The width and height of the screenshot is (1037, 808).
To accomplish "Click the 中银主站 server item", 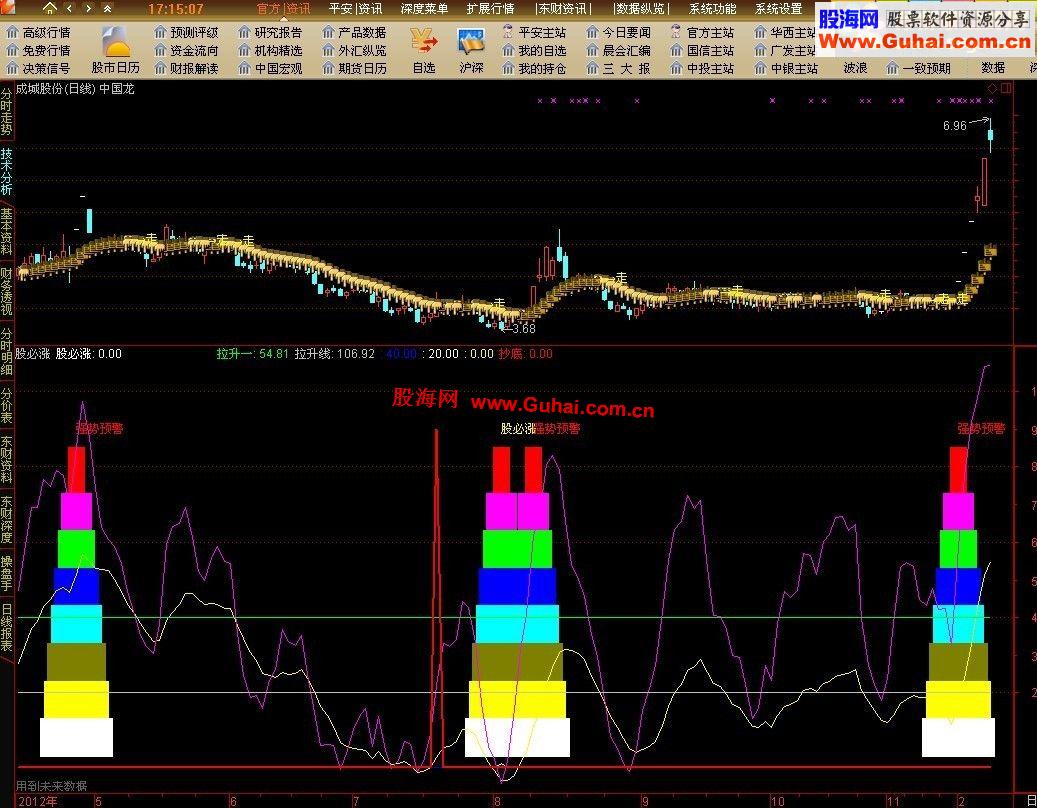I will pos(786,68).
